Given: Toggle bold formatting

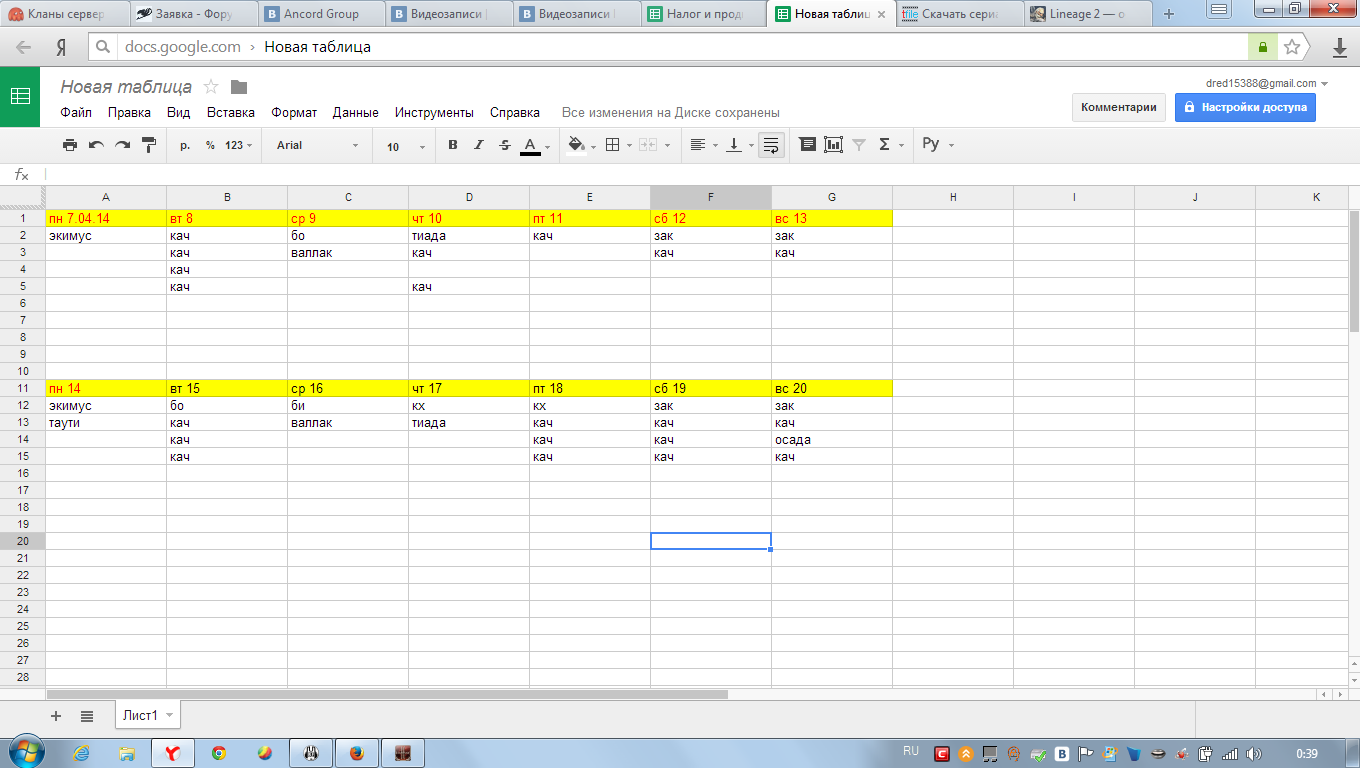Looking at the screenshot, I should 452,145.
